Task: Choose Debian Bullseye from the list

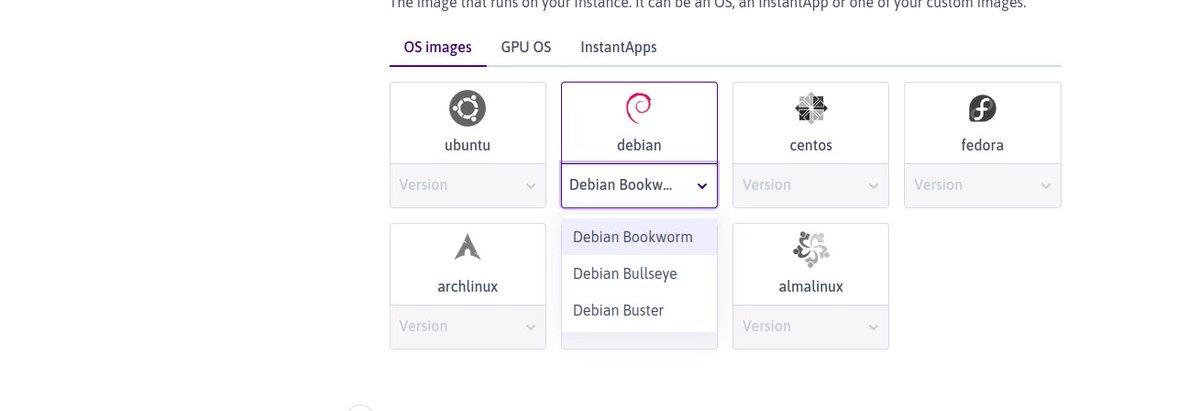Action: point(639,273)
